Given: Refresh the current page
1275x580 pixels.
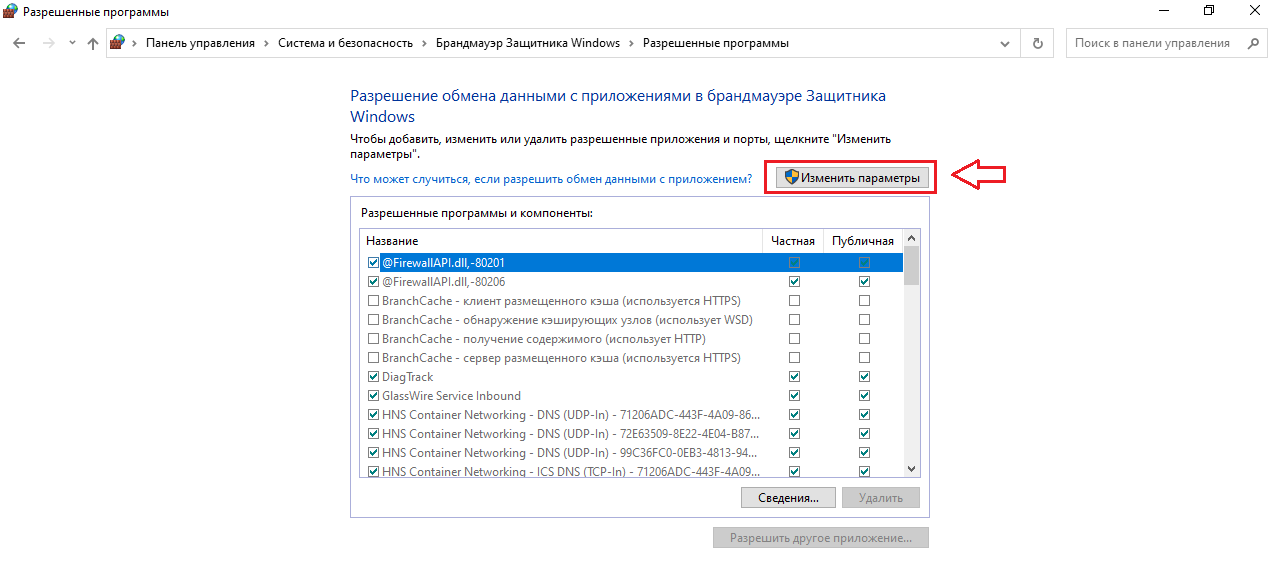Looking at the screenshot, I should 1037,43.
